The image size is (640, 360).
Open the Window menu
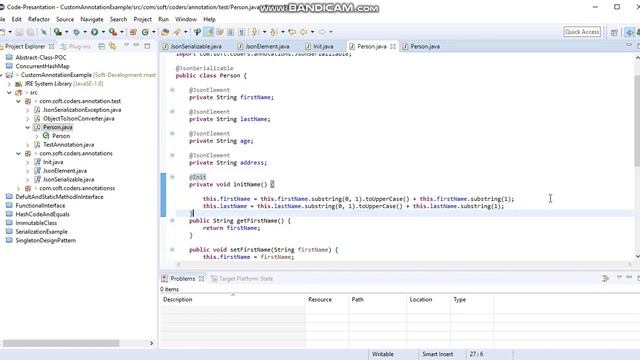pyautogui.click(x=186, y=19)
